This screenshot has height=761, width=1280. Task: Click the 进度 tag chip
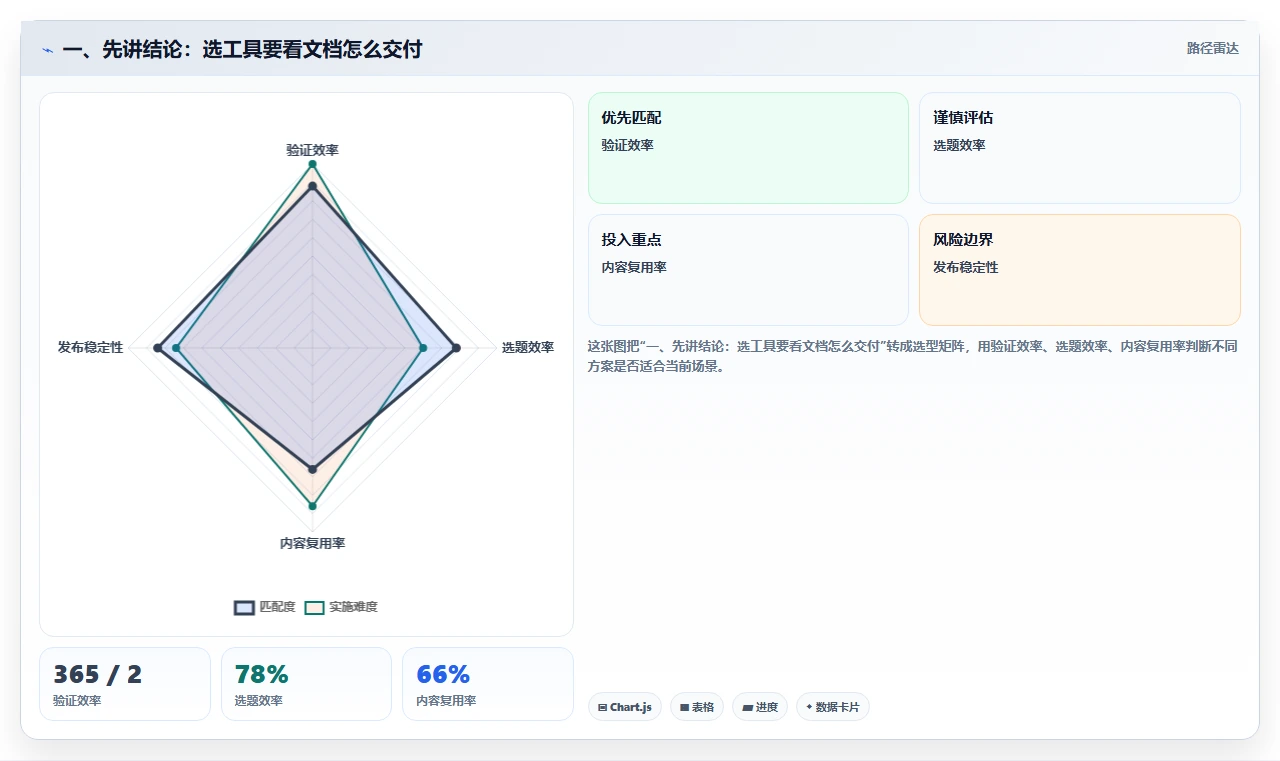pyautogui.click(x=760, y=707)
